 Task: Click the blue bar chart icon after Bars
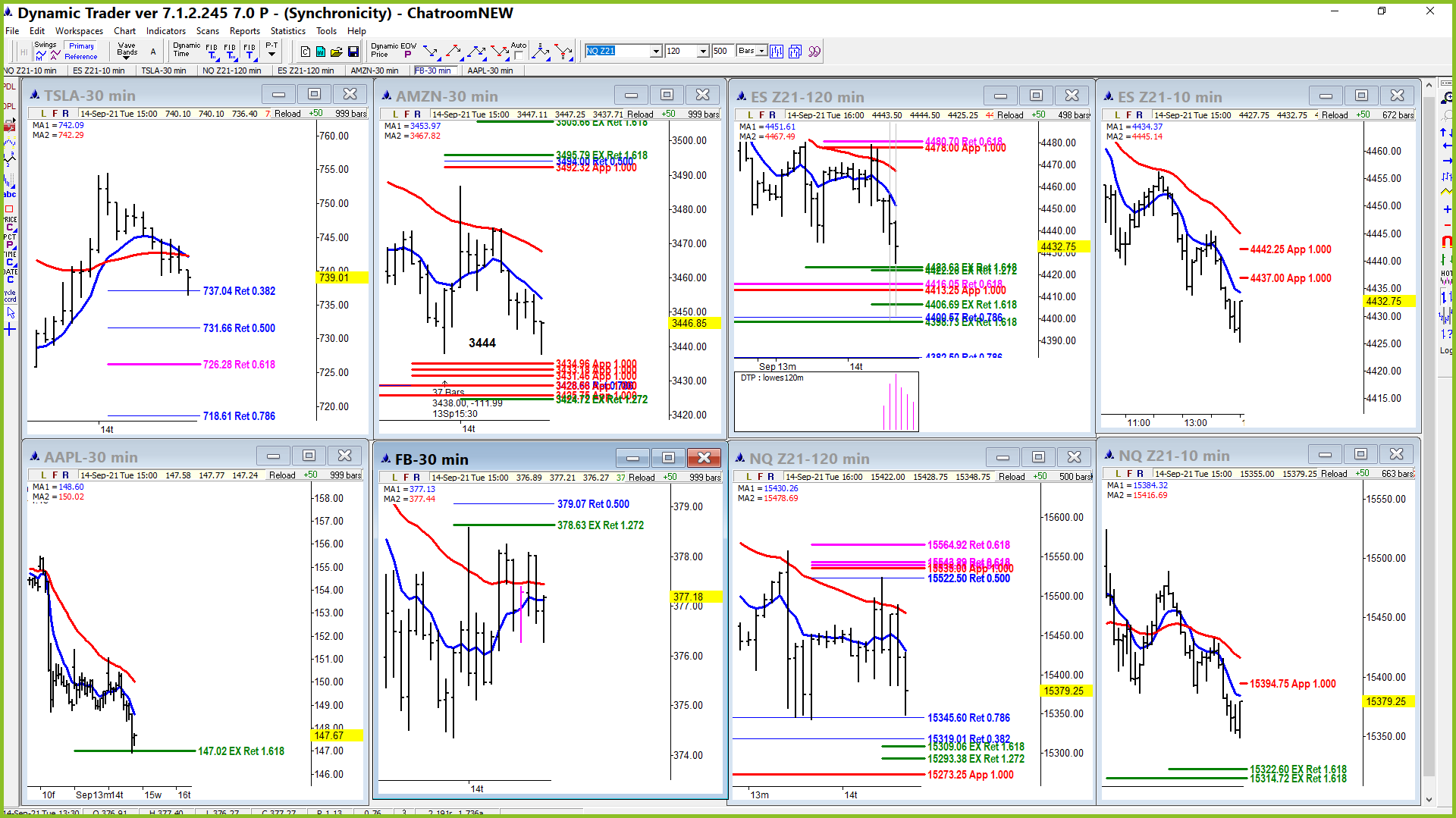click(777, 52)
